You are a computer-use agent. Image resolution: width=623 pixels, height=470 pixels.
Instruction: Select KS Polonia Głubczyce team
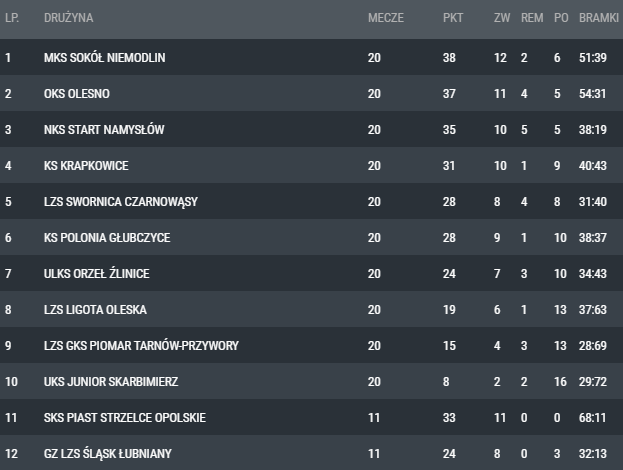[107, 238]
